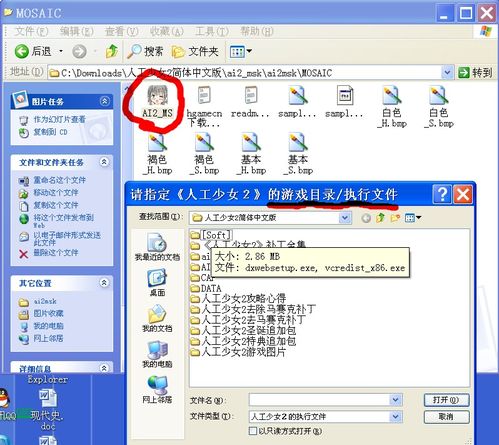The image size is (499, 445).
Task: Open the 文件(F) menu
Action: pos(32,31)
